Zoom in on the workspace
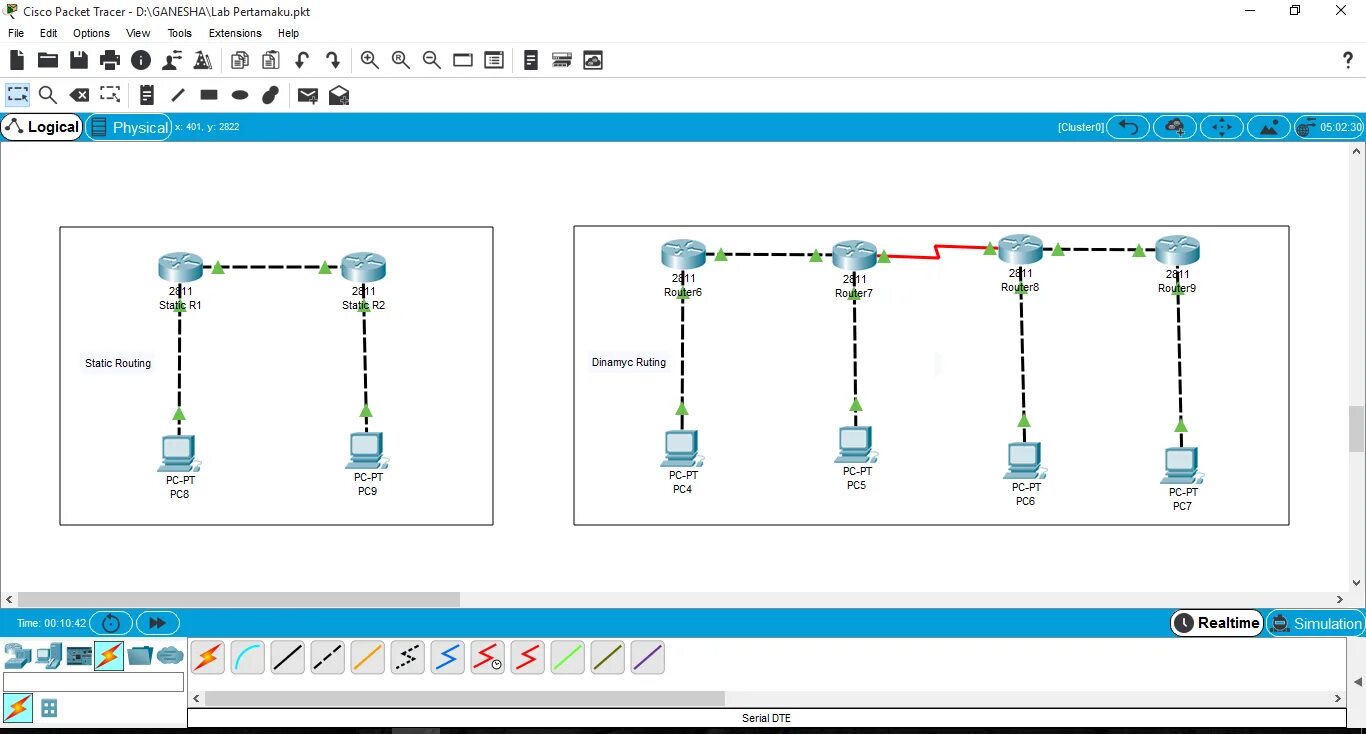The image size is (1366, 734). click(x=370, y=61)
